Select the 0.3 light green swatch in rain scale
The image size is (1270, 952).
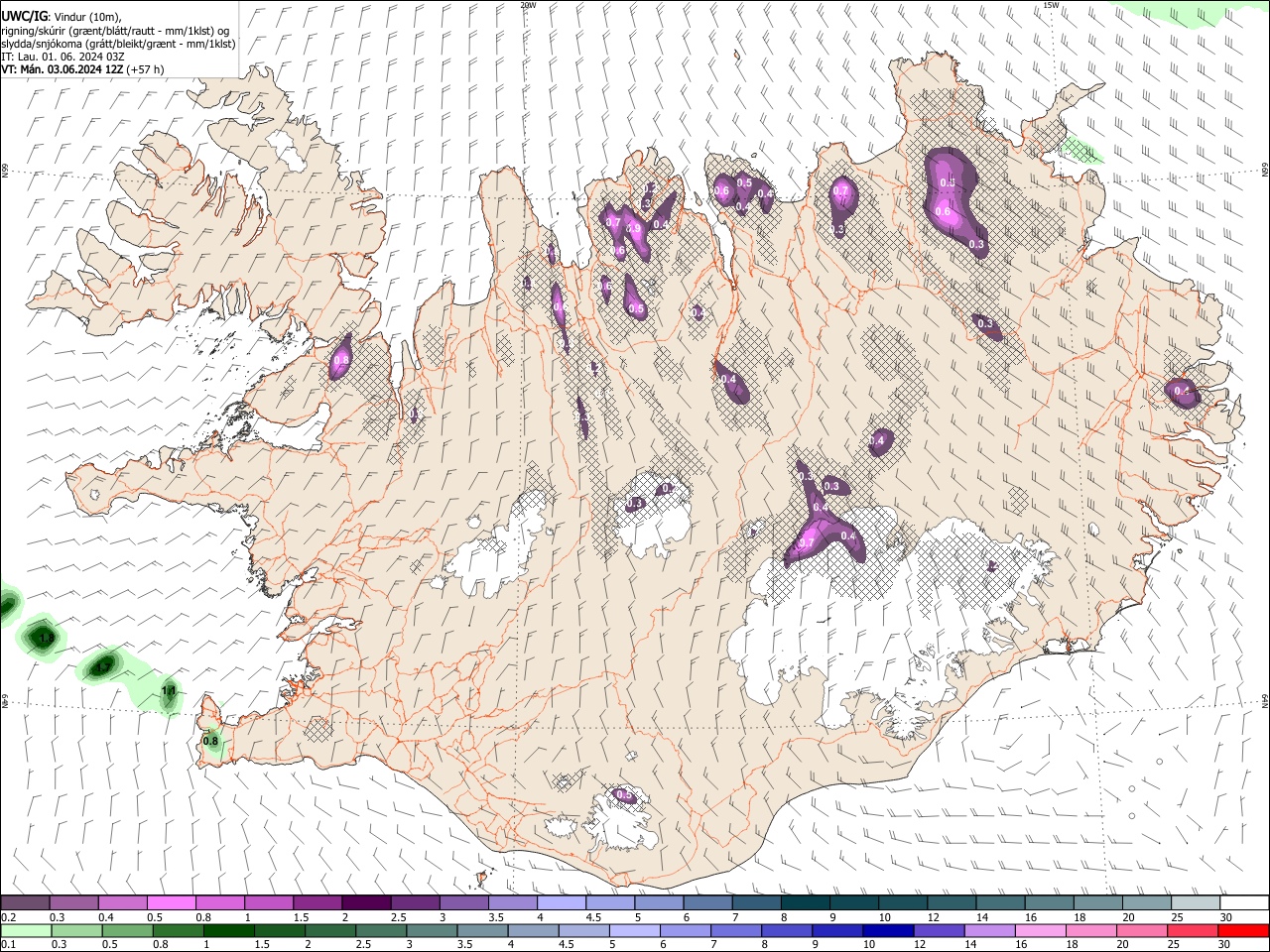click(76, 930)
